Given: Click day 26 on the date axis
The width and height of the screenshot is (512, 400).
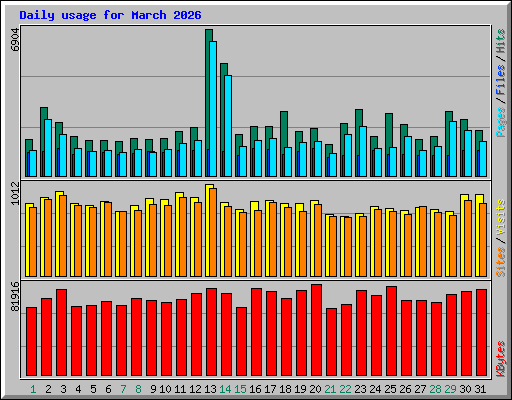Looking at the screenshot, I should 405,389.
